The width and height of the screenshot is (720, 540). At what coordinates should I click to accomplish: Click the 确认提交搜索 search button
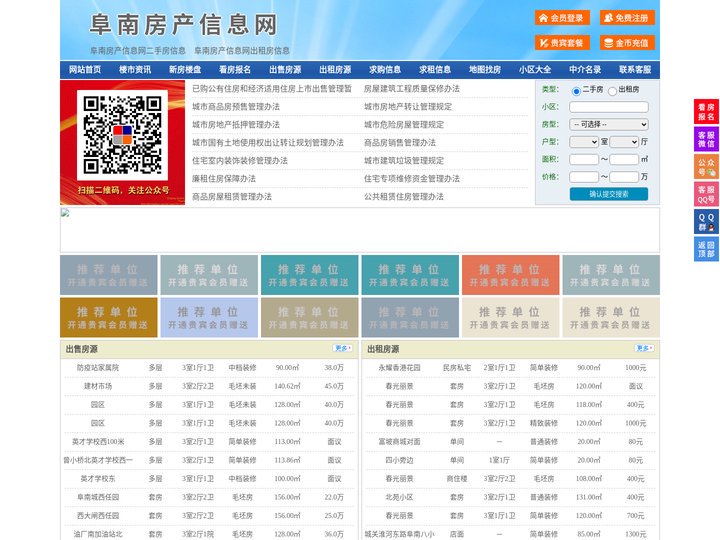609,194
